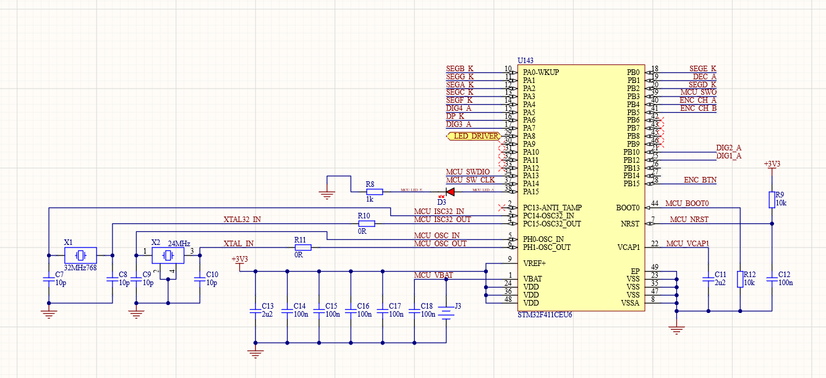826x378 pixels.
Task: Select crystal X1 symbol labeled 32MHz768
Action: [80, 255]
